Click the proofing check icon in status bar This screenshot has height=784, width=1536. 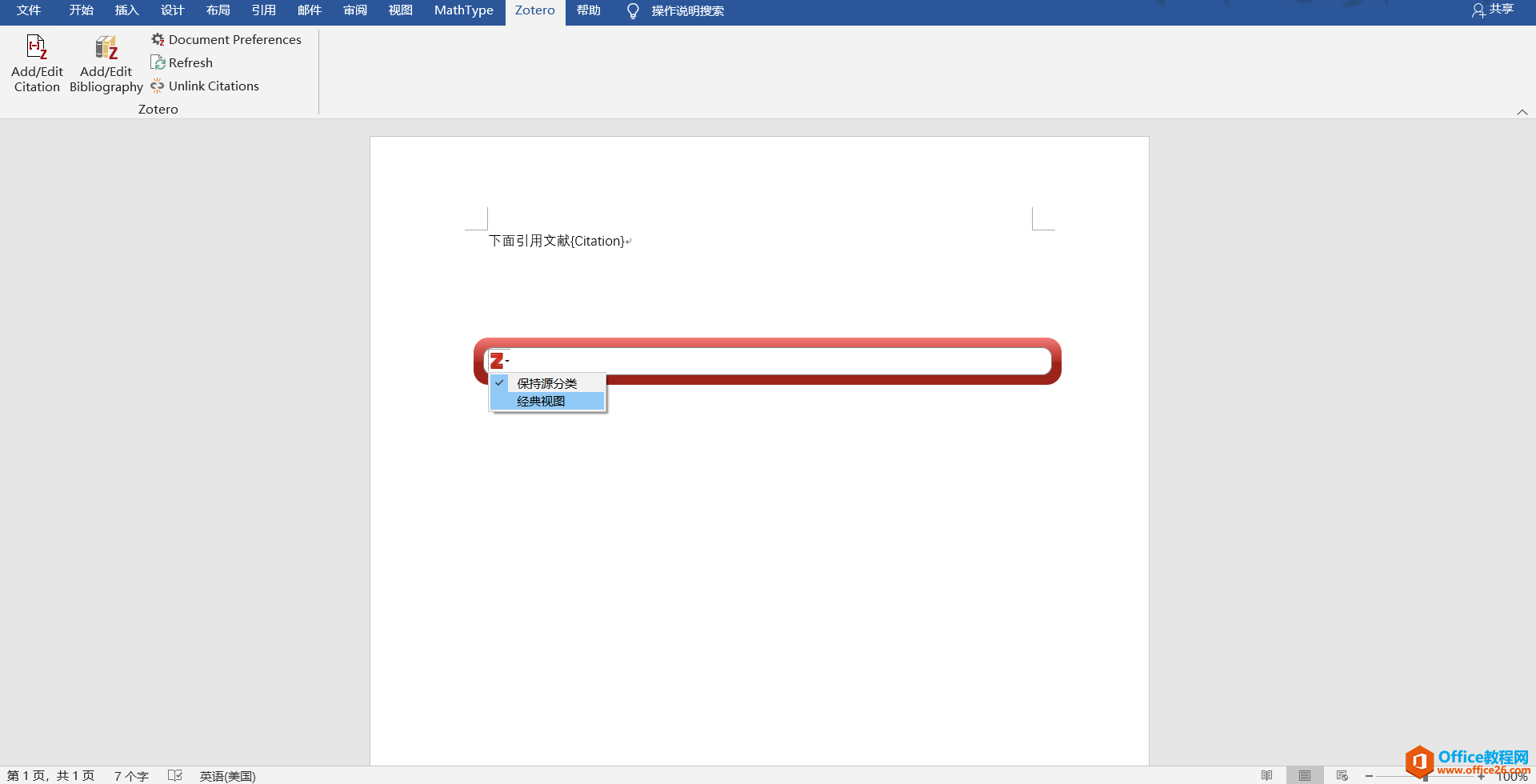tap(175, 775)
